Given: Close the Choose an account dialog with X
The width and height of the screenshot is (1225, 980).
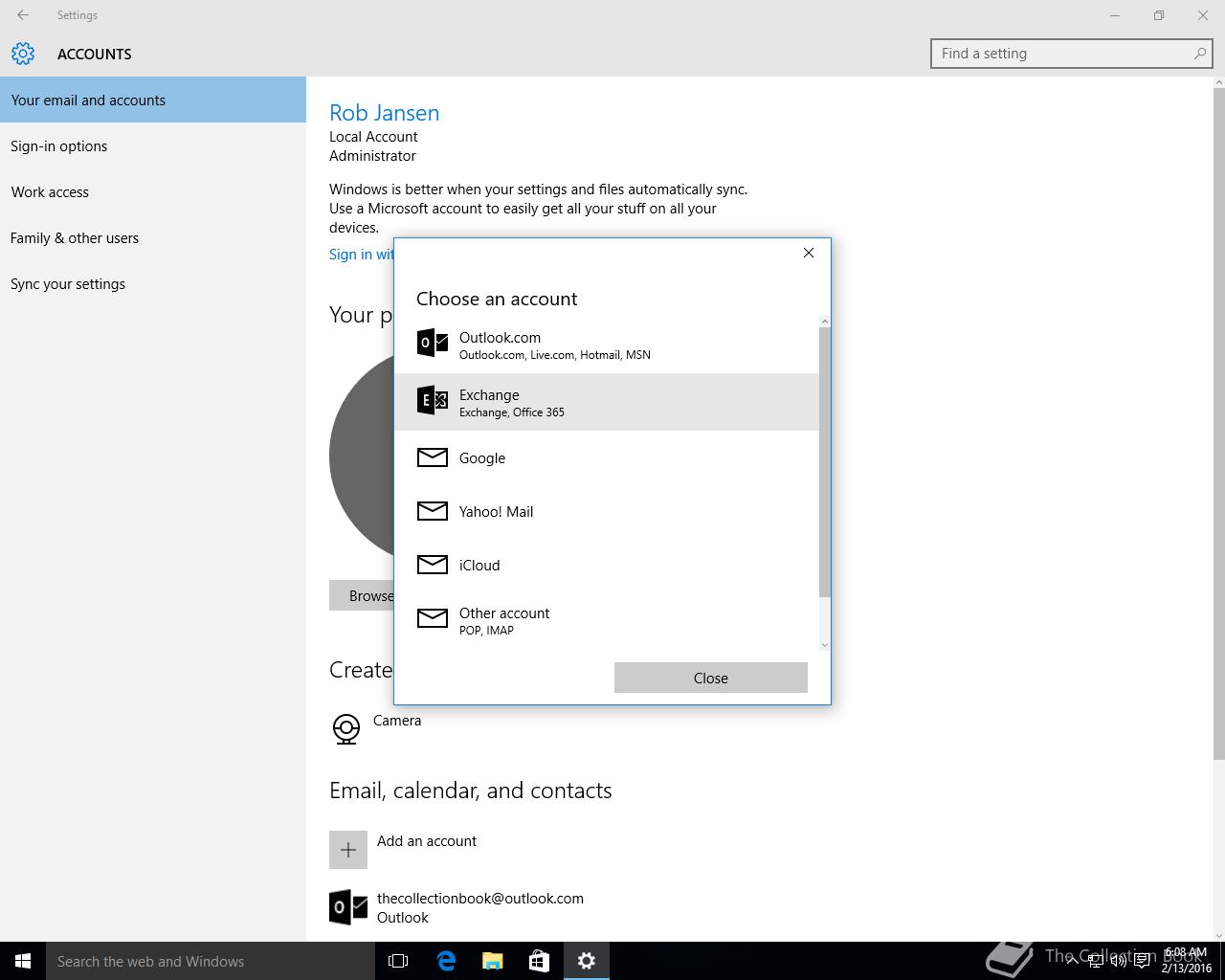Looking at the screenshot, I should [809, 253].
